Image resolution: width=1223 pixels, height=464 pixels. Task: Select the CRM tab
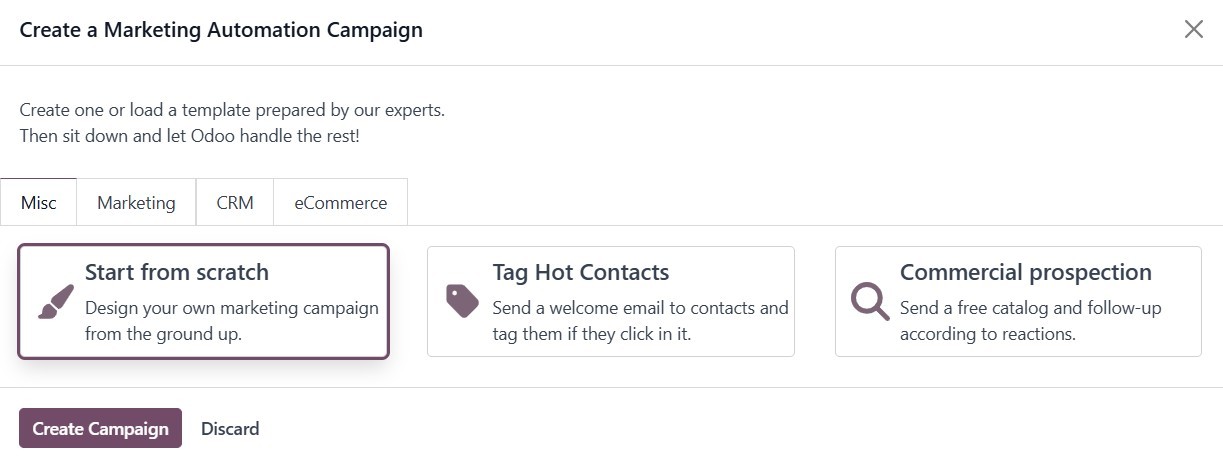point(235,203)
